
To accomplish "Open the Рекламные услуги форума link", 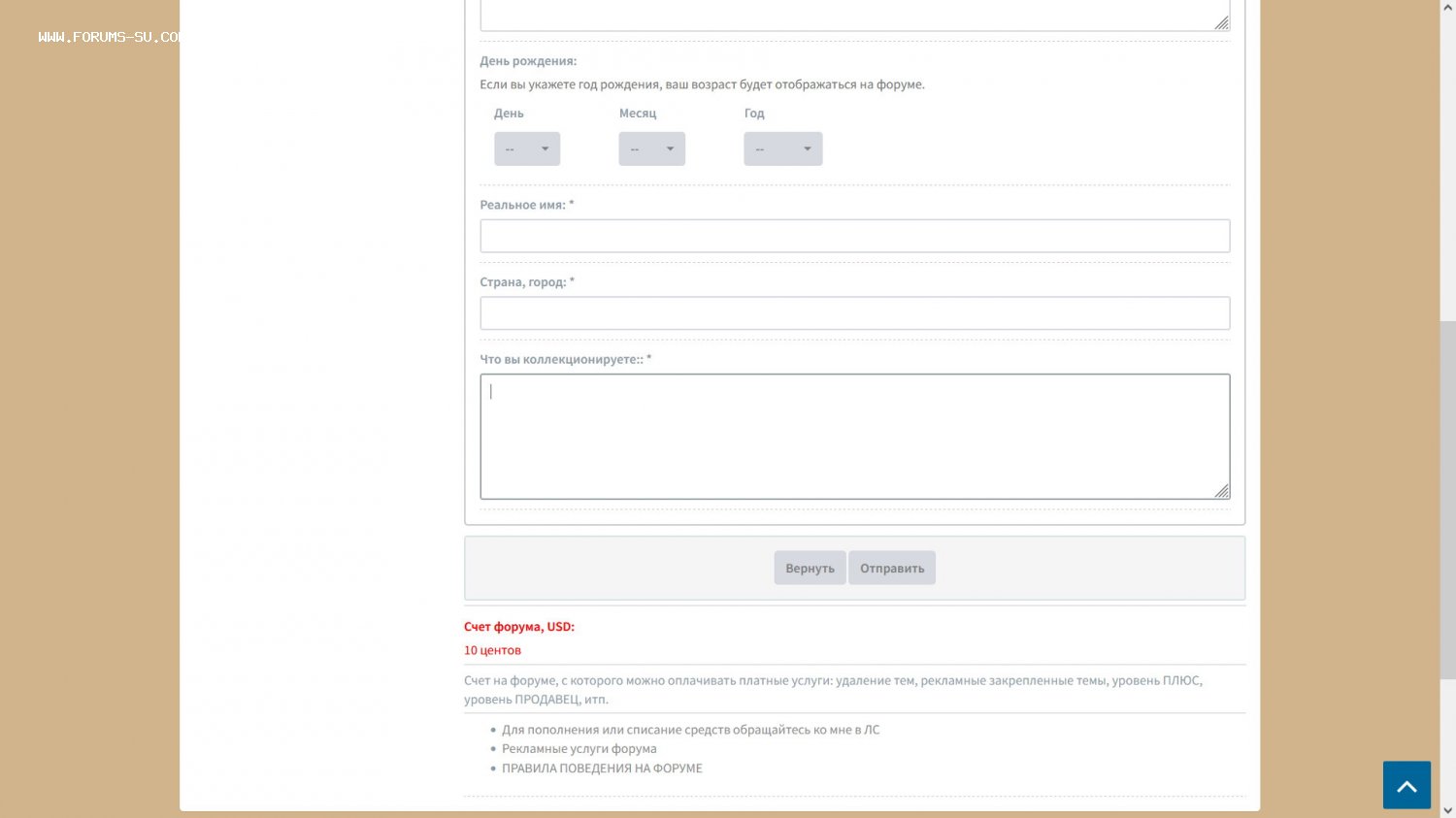I will tap(579, 749).
